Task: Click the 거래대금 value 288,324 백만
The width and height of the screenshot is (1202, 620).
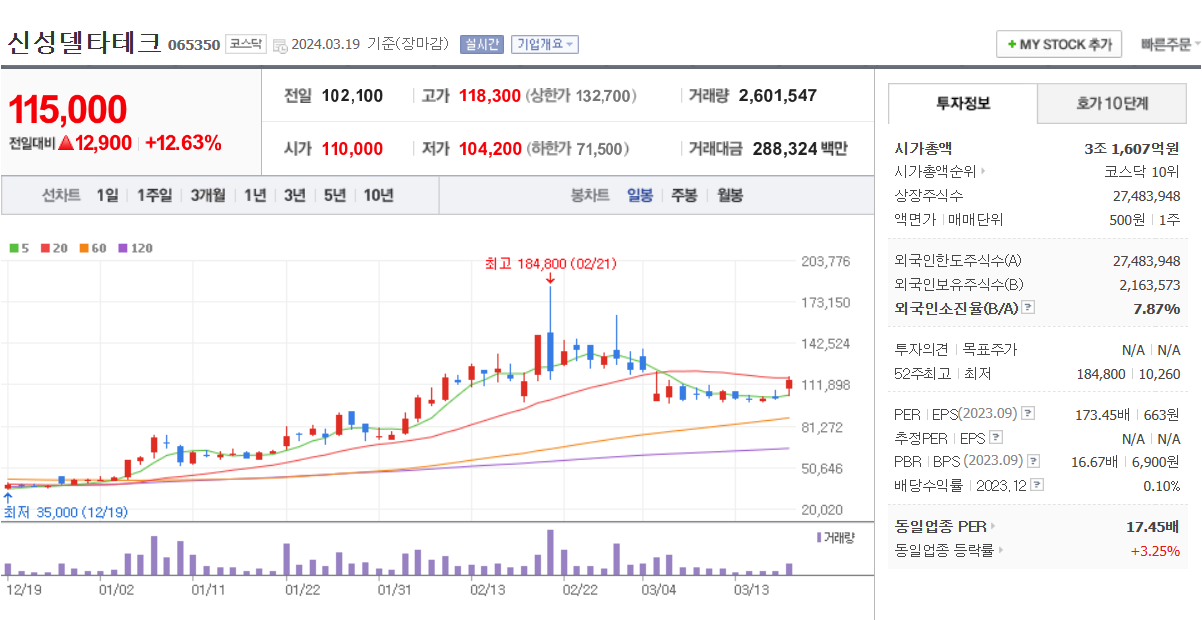Action: pos(800,149)
